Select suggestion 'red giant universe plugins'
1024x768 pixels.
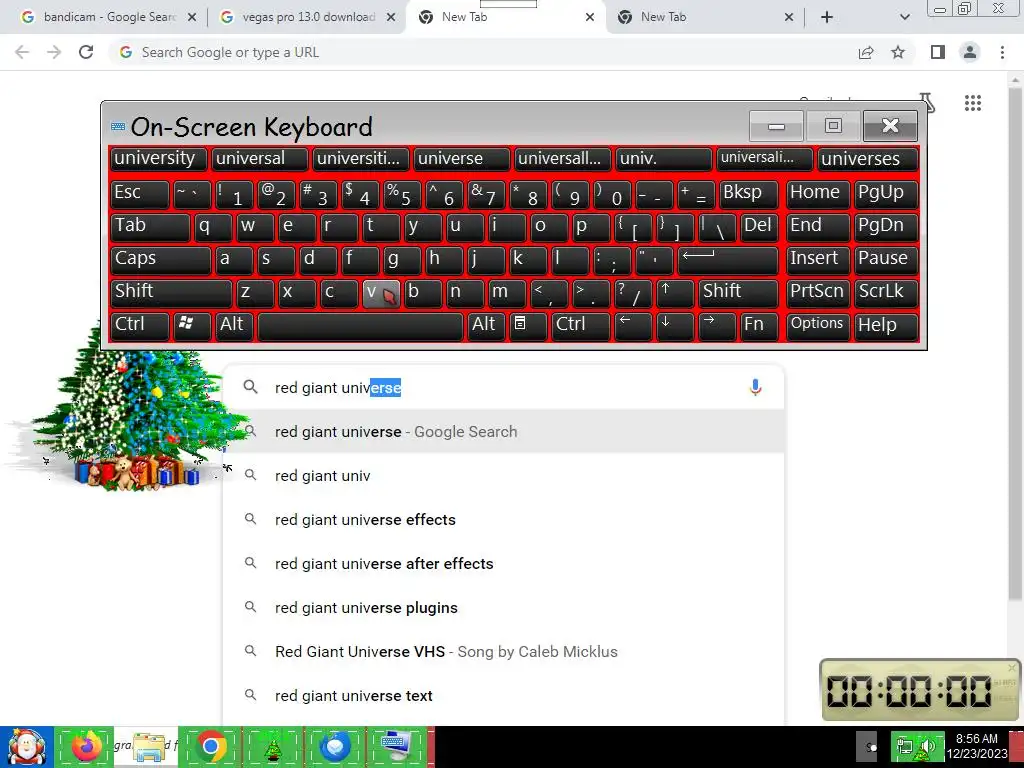tap(503, 607)
